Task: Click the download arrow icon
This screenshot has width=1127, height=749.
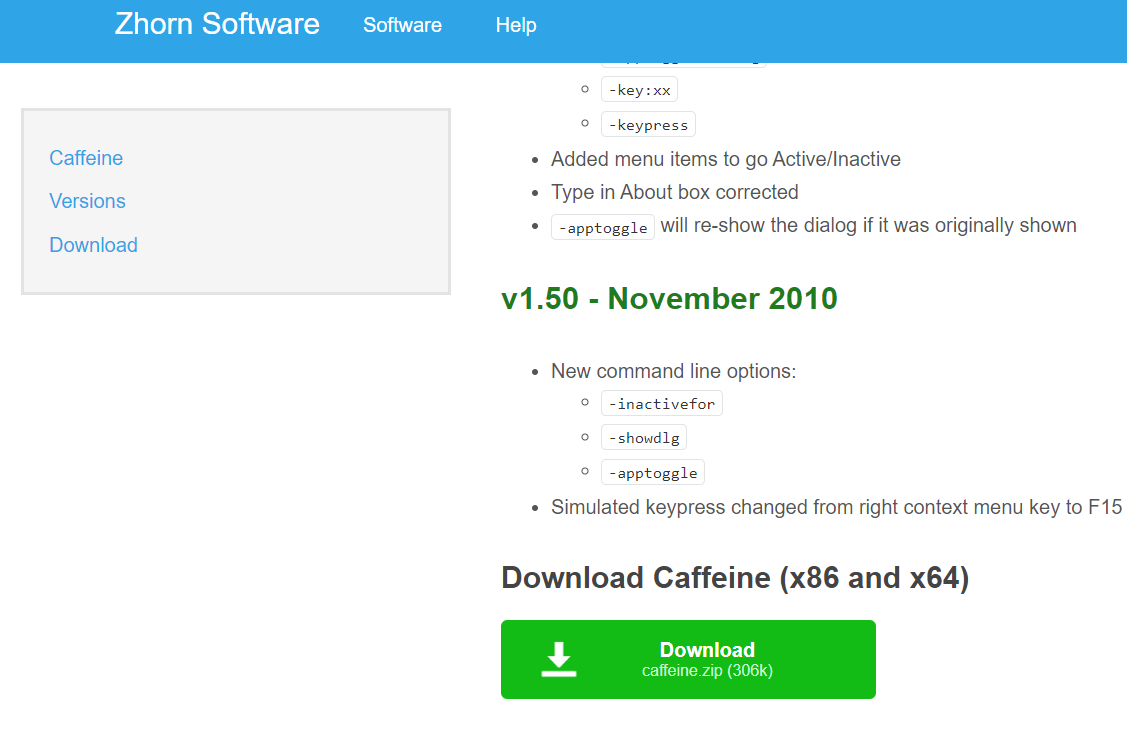Action: 558,659
